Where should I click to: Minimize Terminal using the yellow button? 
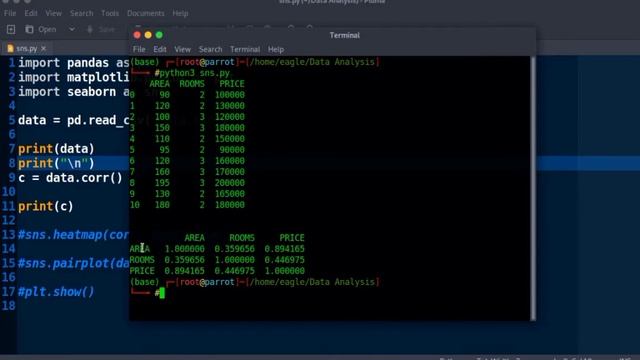coord(148,35)
